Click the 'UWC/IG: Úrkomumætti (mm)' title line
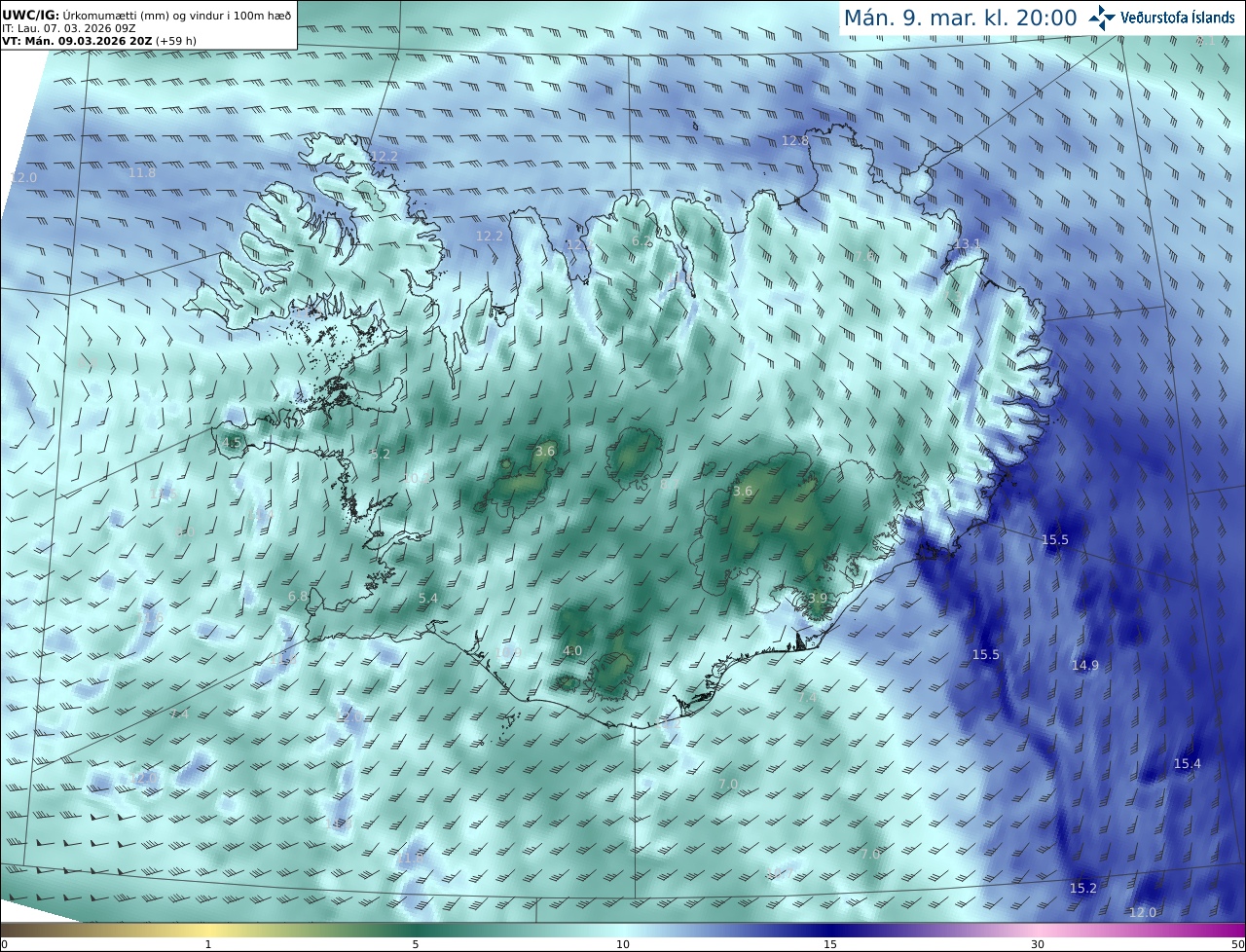Image resolution: width=1246 pixels, height=952 pixels. click(146, 16)
